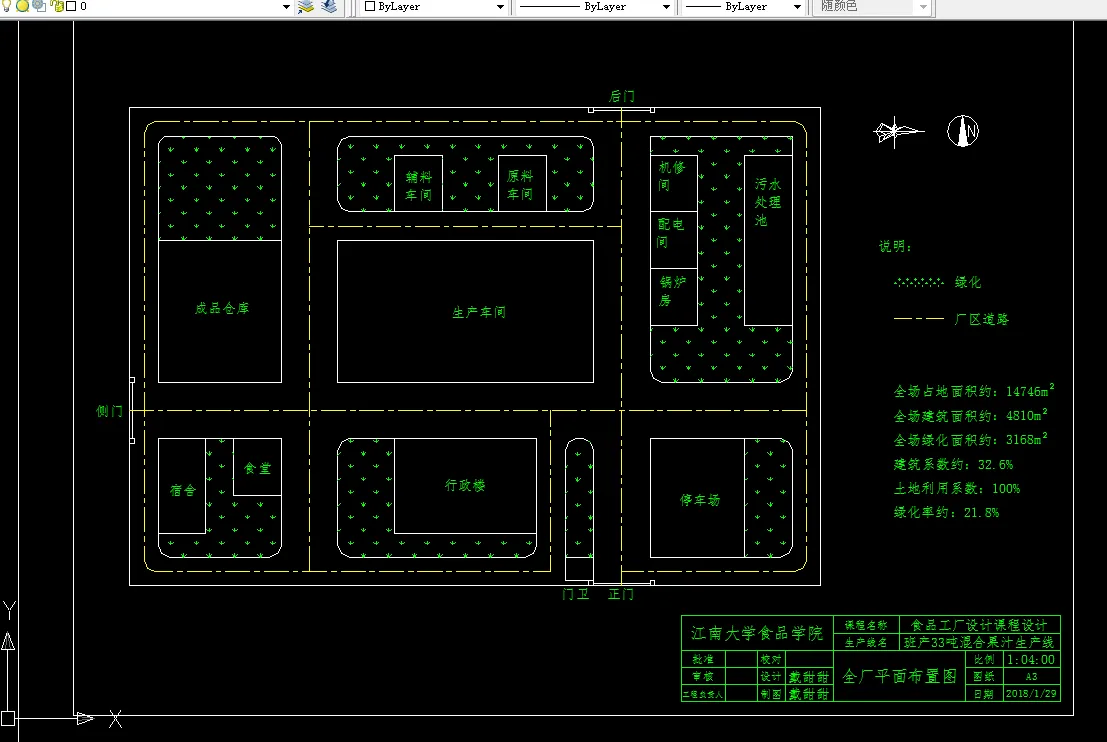Select the 行政楼 label
The image size is (1107, 742).
coord(465,485)
